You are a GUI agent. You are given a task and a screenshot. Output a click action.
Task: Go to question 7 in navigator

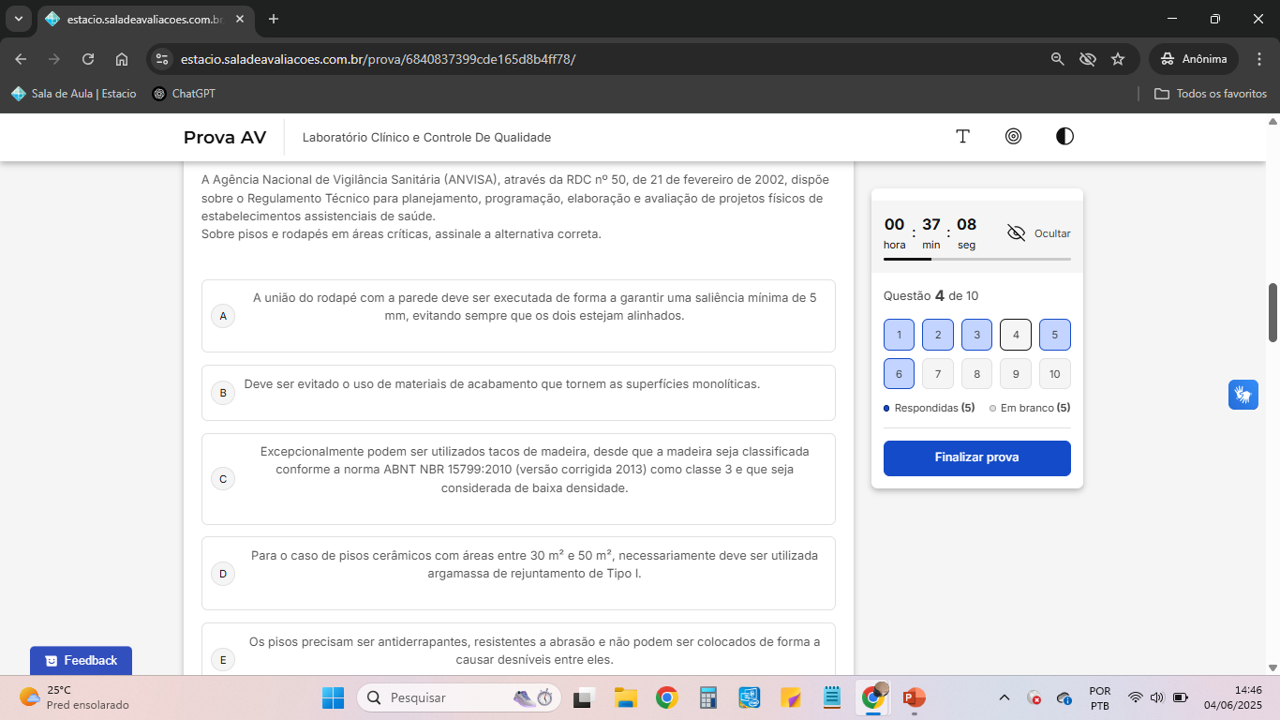pos(937,374)
